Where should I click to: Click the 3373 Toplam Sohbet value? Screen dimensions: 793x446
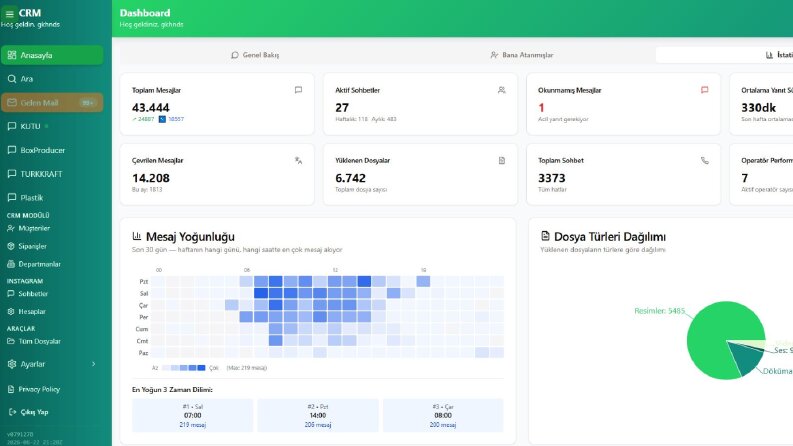coord(552,179)
